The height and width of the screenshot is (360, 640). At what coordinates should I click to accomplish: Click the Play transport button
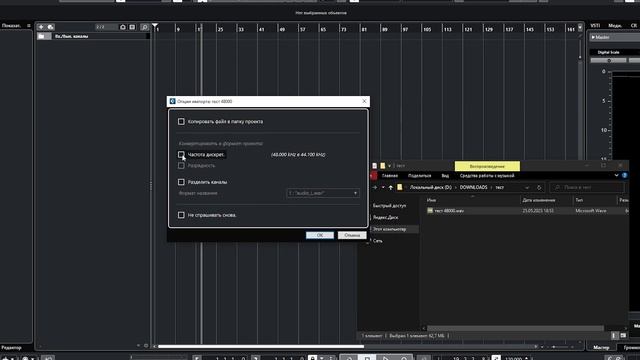click(x=385, y=358)
